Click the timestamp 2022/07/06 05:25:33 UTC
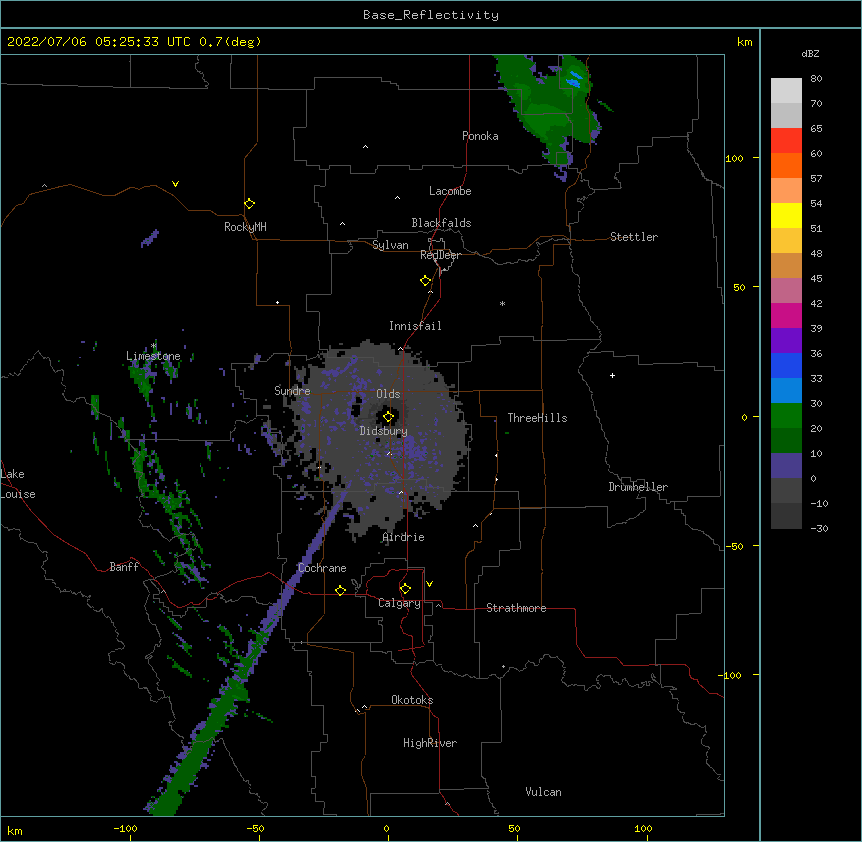The width and height of the screenshot is (862, 842). [x=99, y=42]
